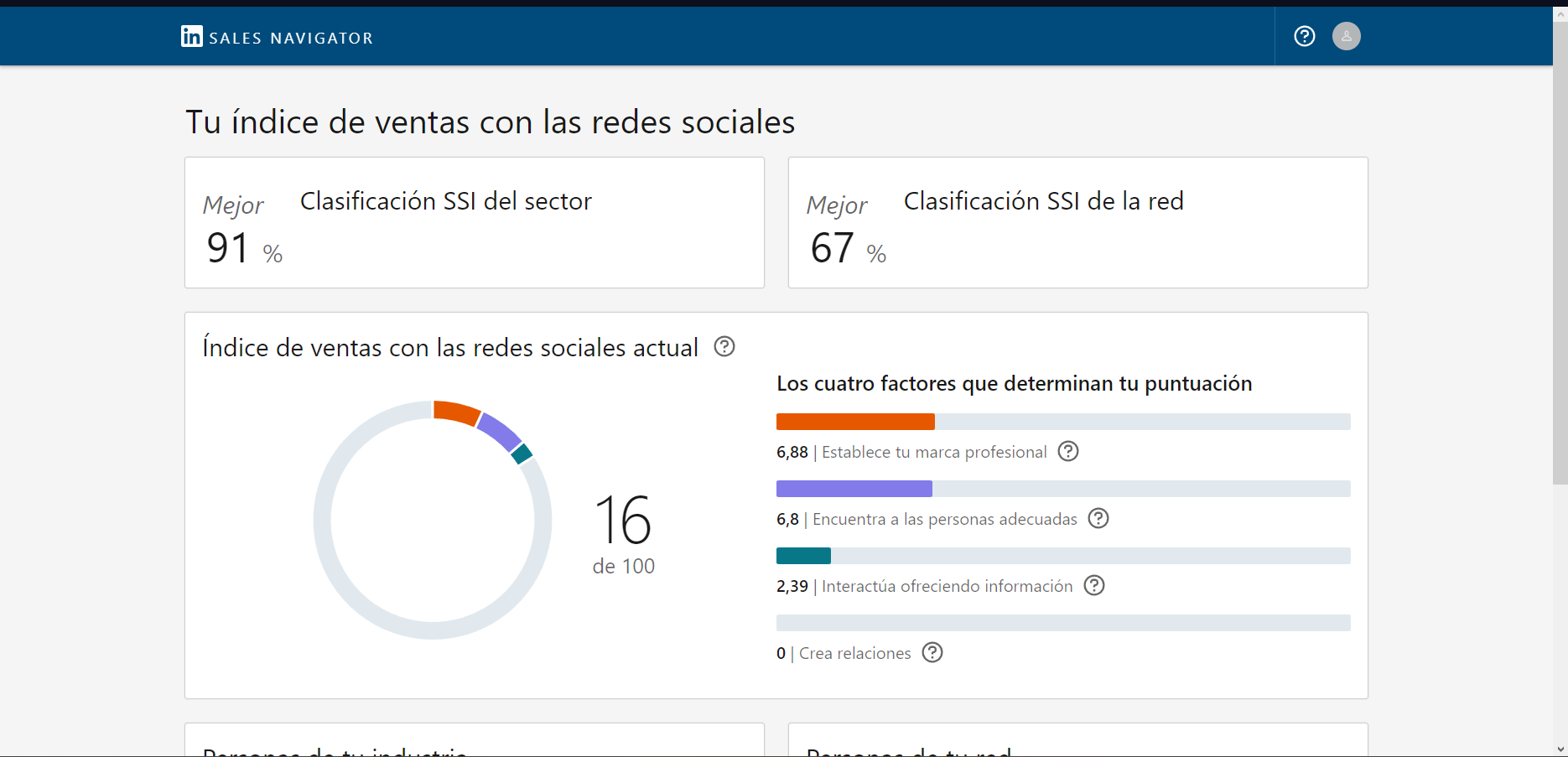Click the empty Crea relaciones progress bar
The image size is (1568, 757).
[1063, 623]
